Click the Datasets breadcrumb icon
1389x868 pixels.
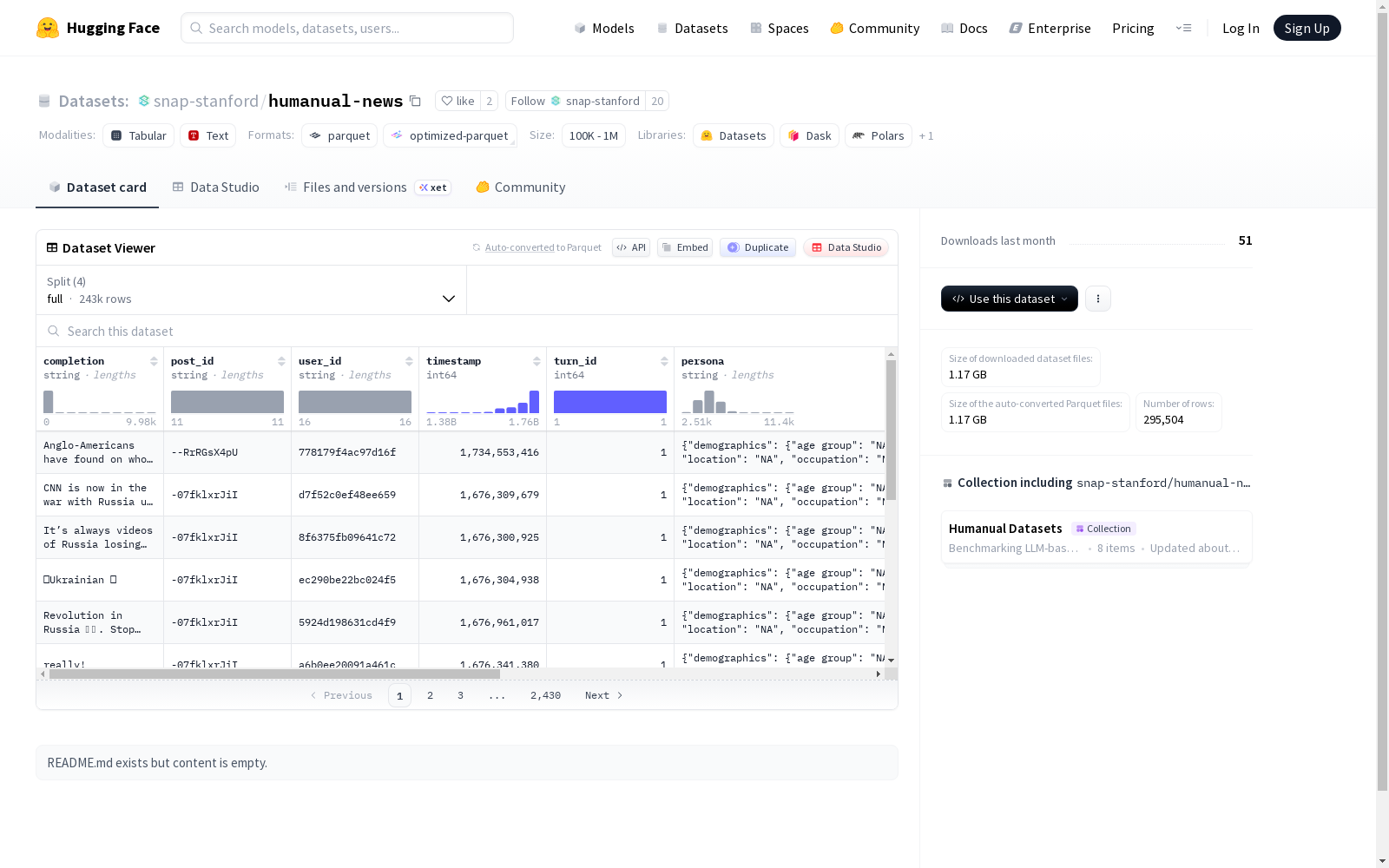pyautogui.click(x=44, y=101)
